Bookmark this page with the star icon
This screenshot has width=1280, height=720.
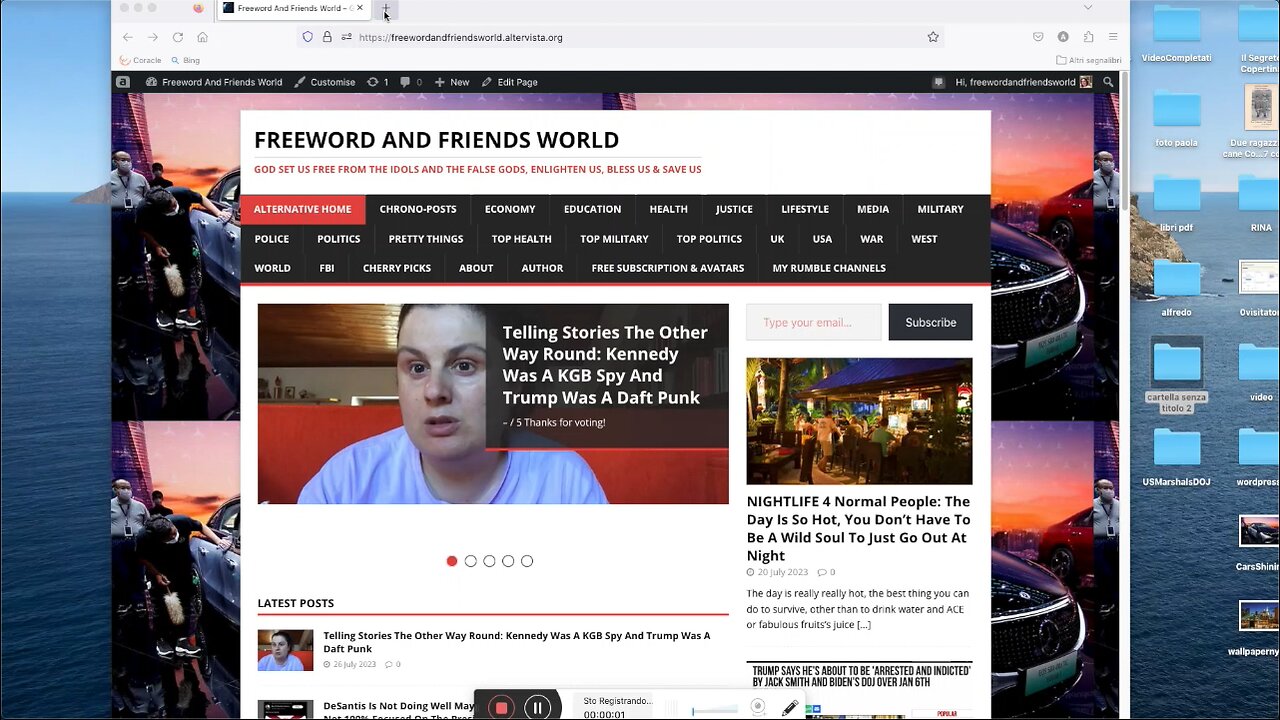tap(933, 37)
